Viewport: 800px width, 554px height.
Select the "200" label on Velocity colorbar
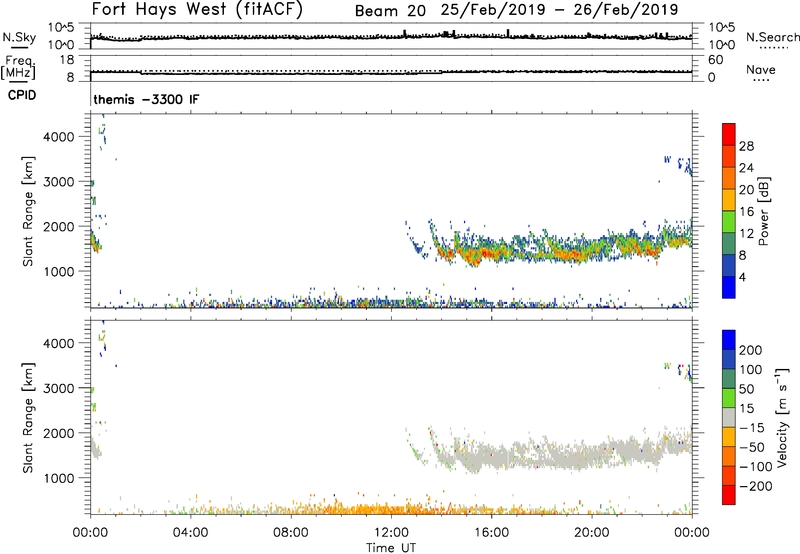click(751, 350)
